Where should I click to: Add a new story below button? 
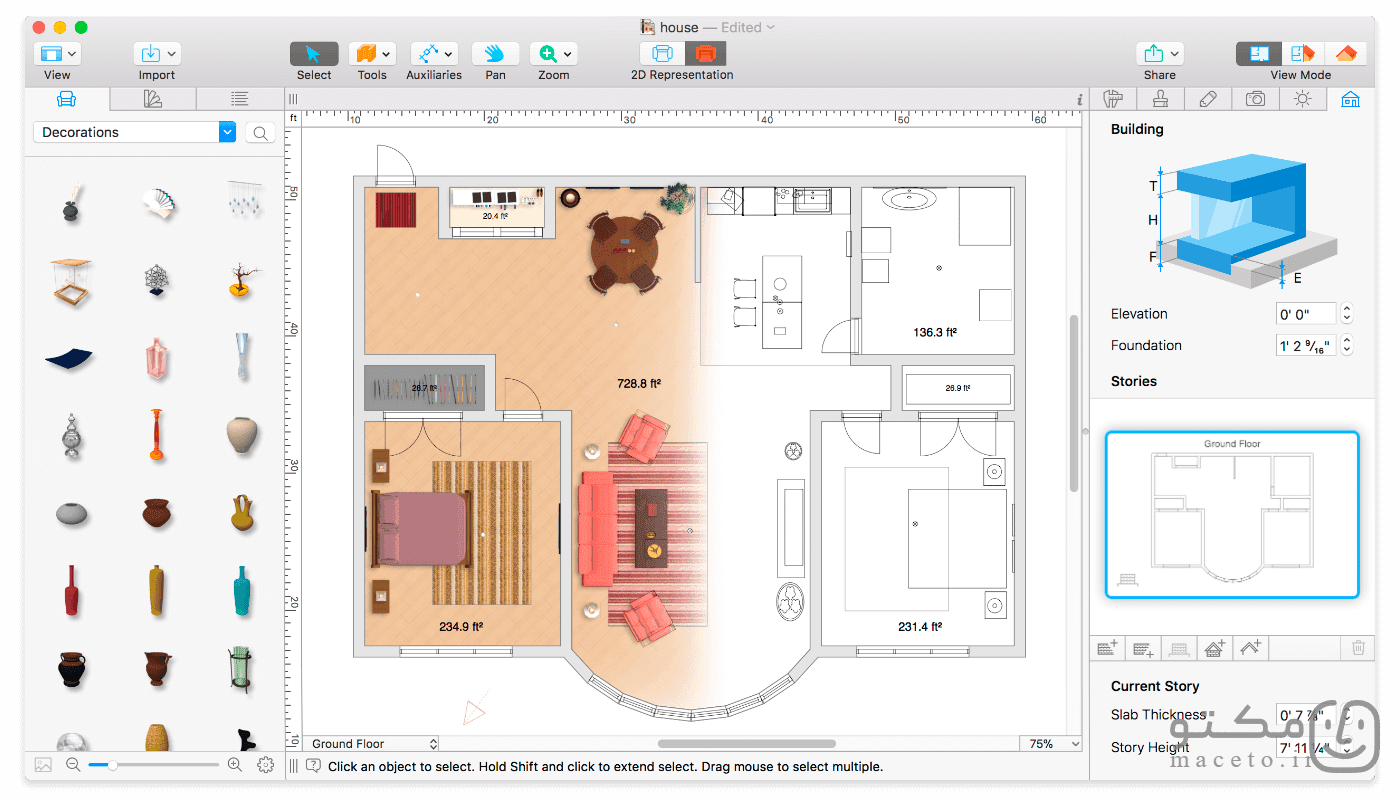[1144, 648]
